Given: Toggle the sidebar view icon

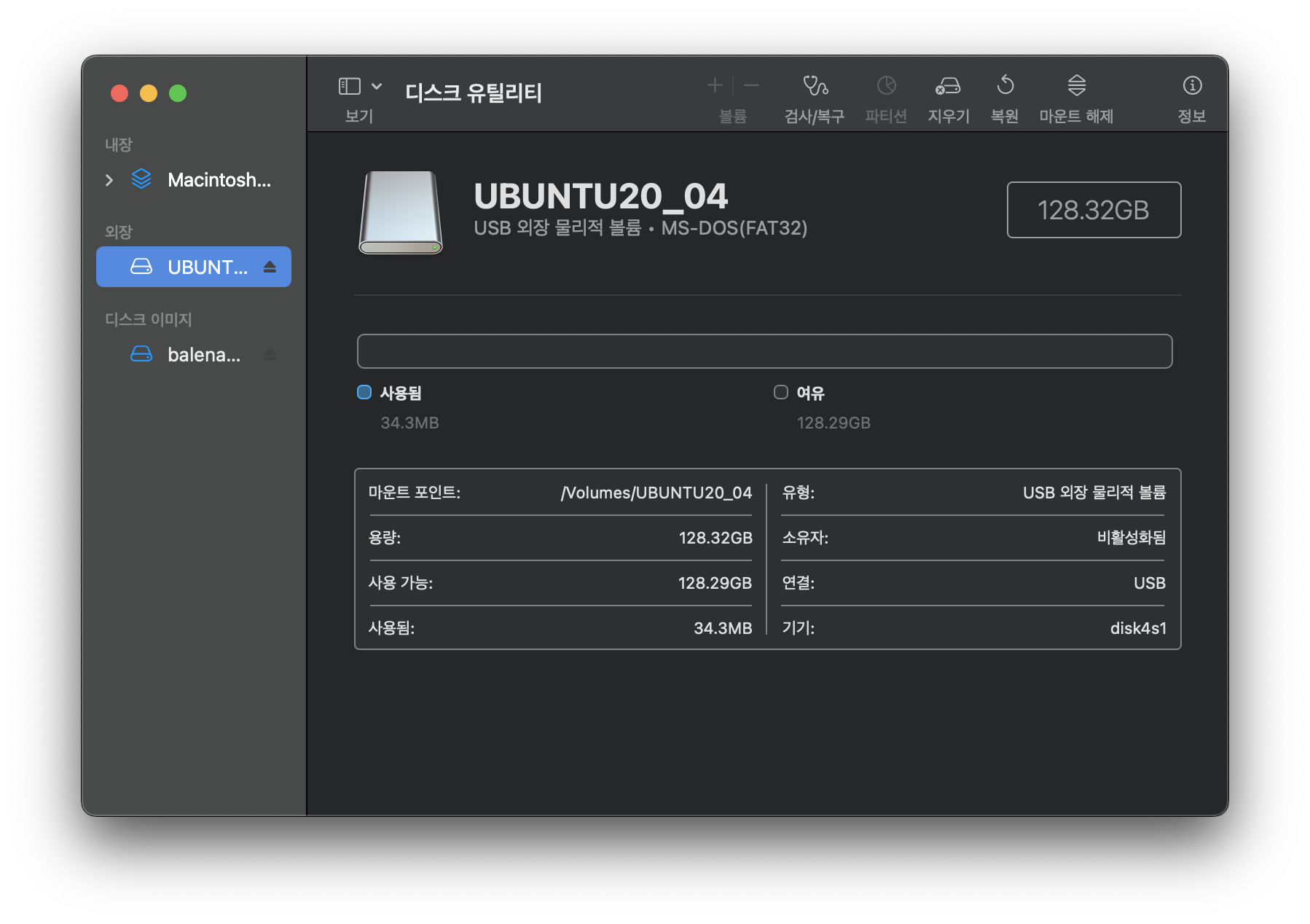Looking at the screenshot, I should click(x=350, y=86).
